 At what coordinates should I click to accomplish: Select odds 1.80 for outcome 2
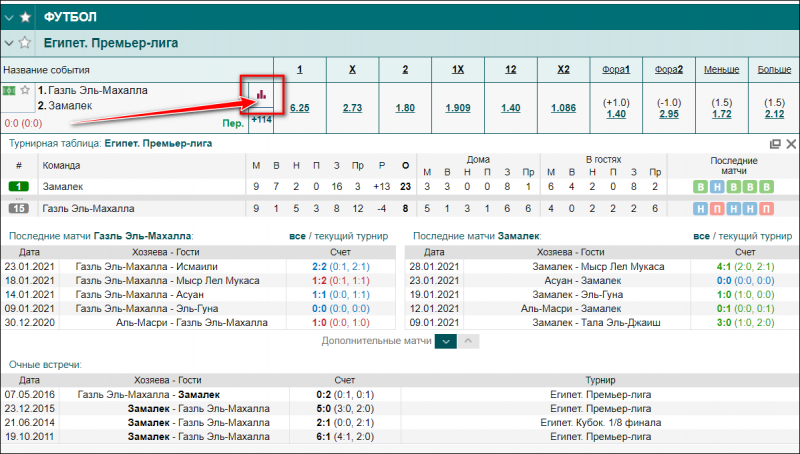405,108
